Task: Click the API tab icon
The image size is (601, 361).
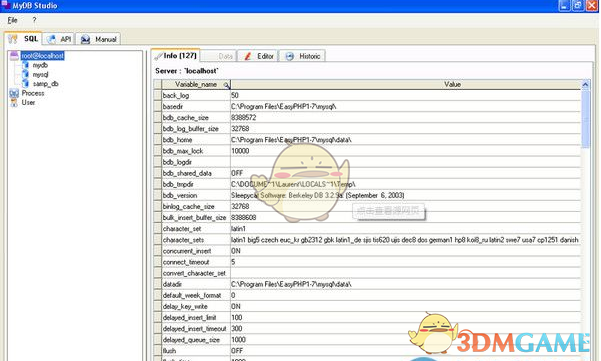Action: tap(51, 39)
